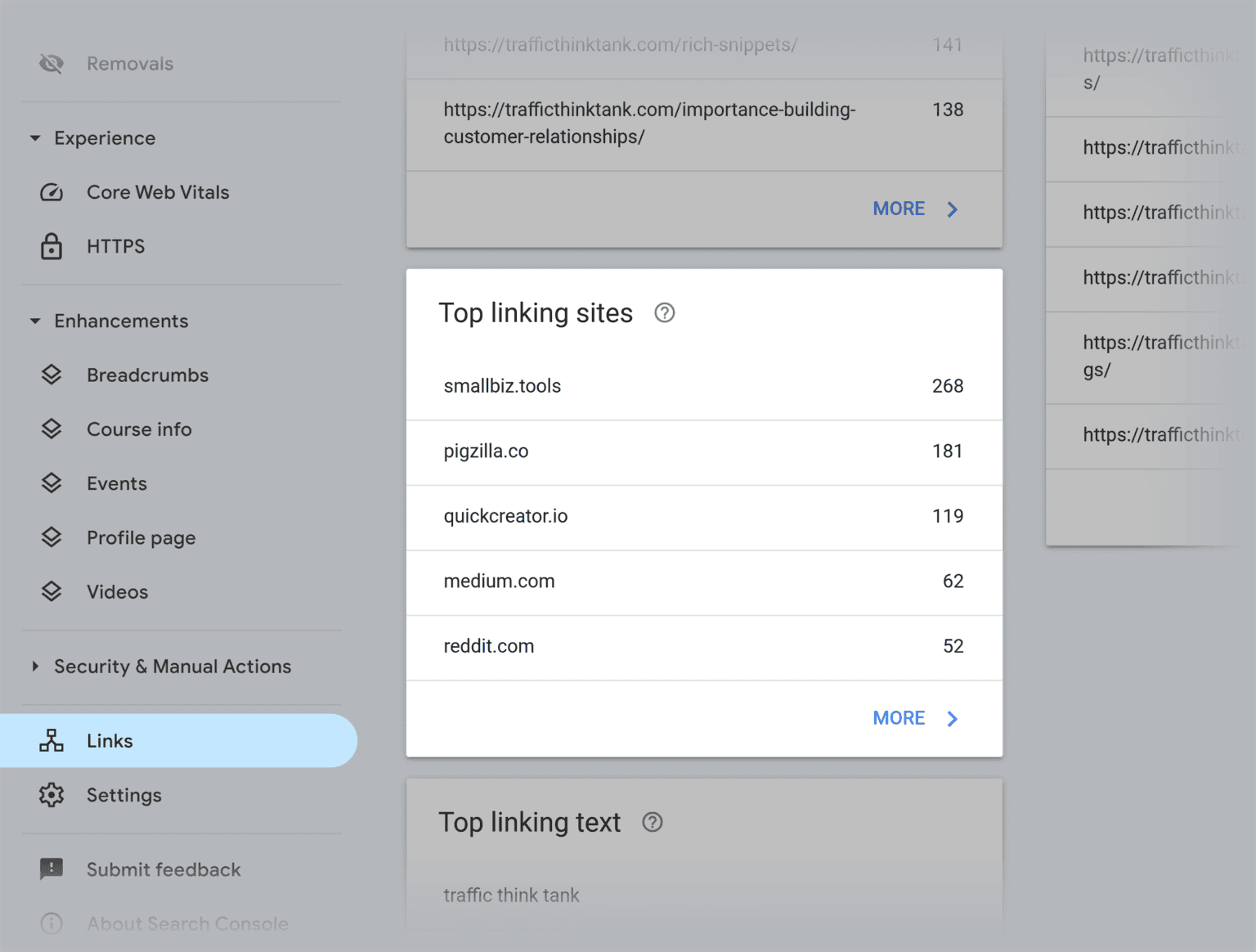Collapse the Experience section

point(34,138)
